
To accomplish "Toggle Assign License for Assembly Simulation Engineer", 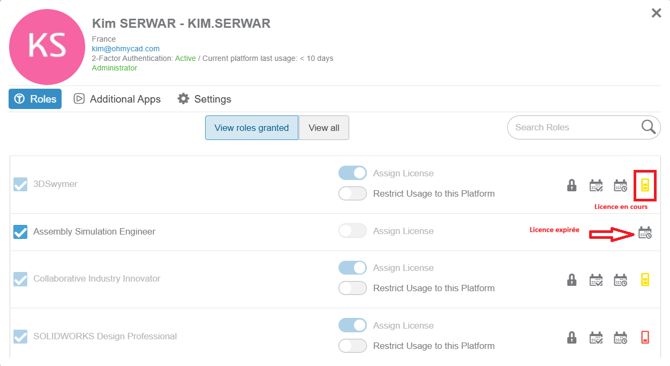I will point(353,231).
